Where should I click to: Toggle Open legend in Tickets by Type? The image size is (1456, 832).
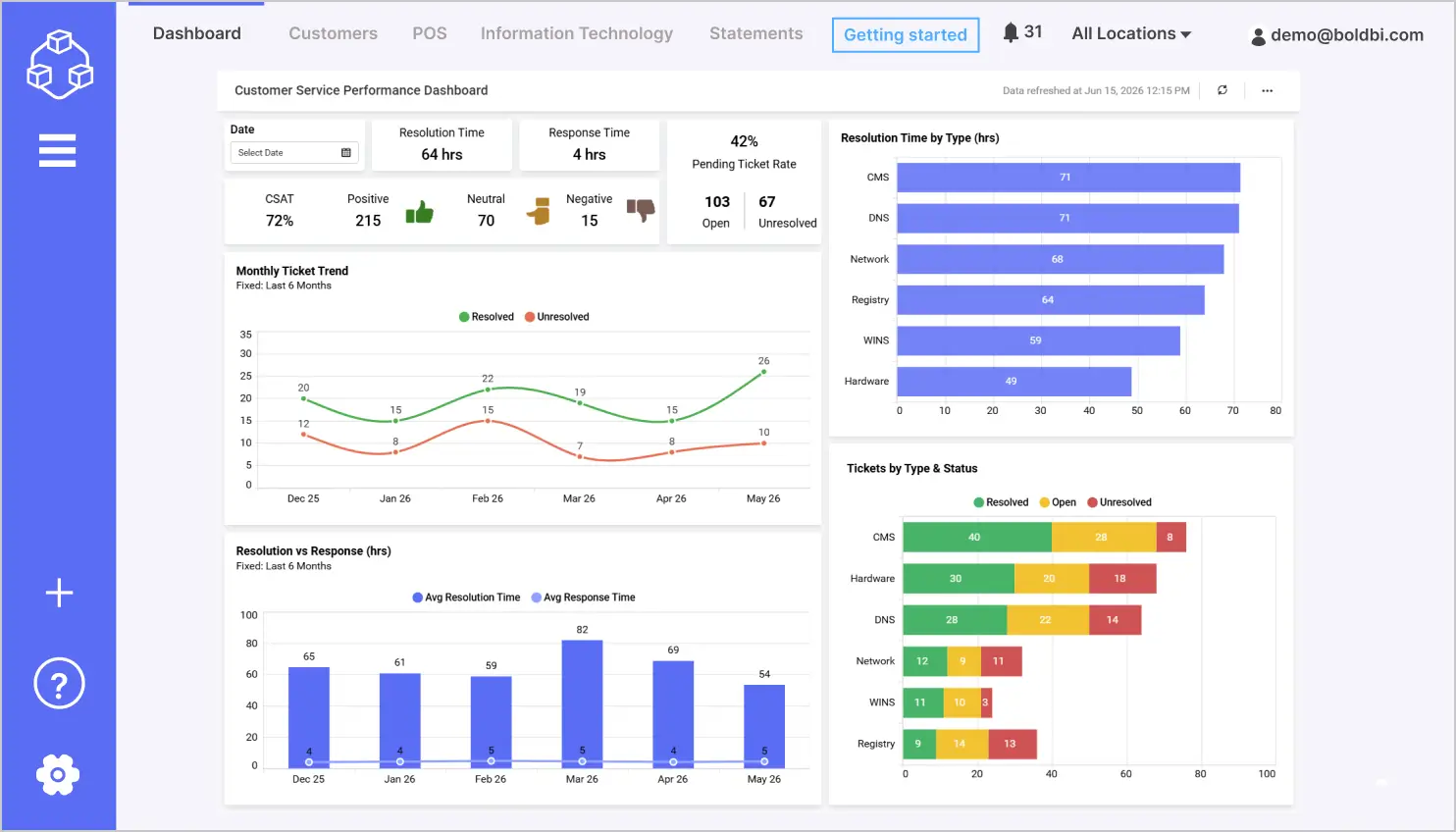click(1058, 502)
